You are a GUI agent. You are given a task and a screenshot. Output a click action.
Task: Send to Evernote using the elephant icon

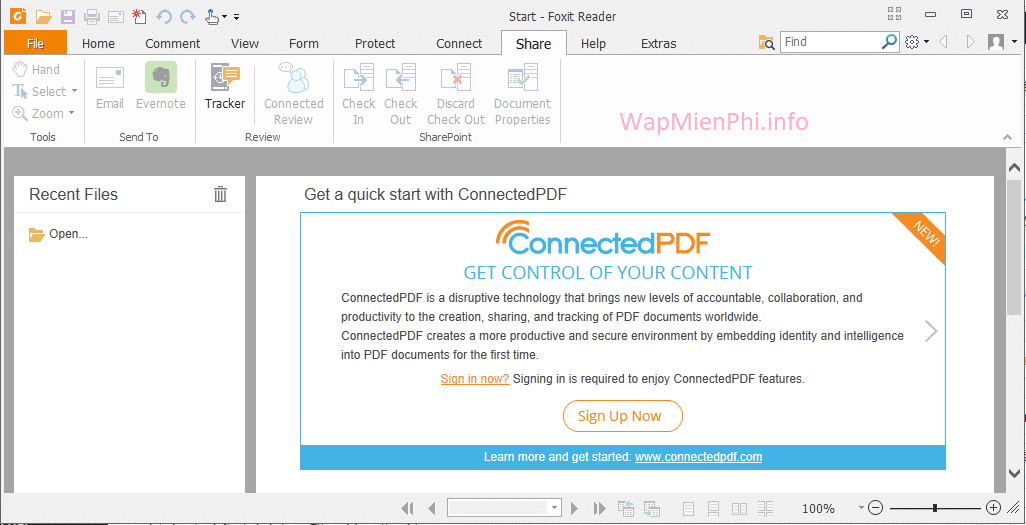point(160,87)
